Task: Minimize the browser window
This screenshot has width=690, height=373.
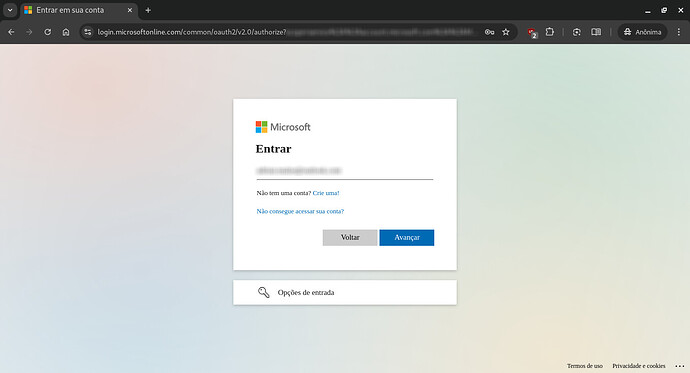Action: [648, 11]
